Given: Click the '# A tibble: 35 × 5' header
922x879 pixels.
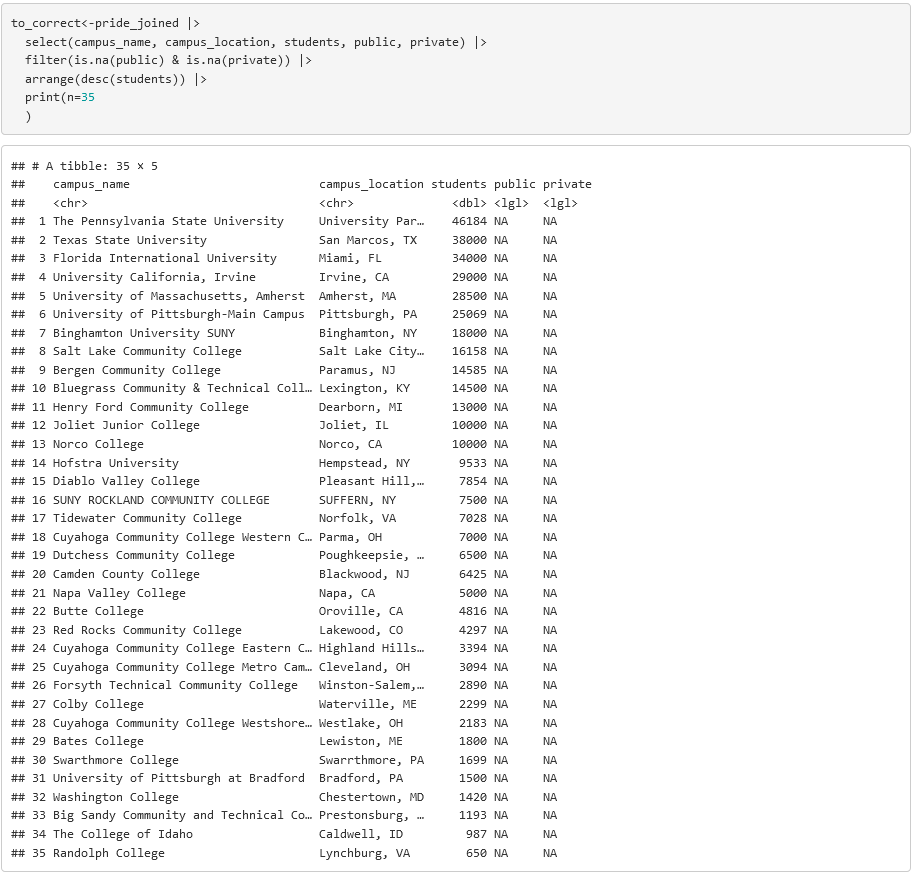Looking at the screenshot, I should click(95, 166).
